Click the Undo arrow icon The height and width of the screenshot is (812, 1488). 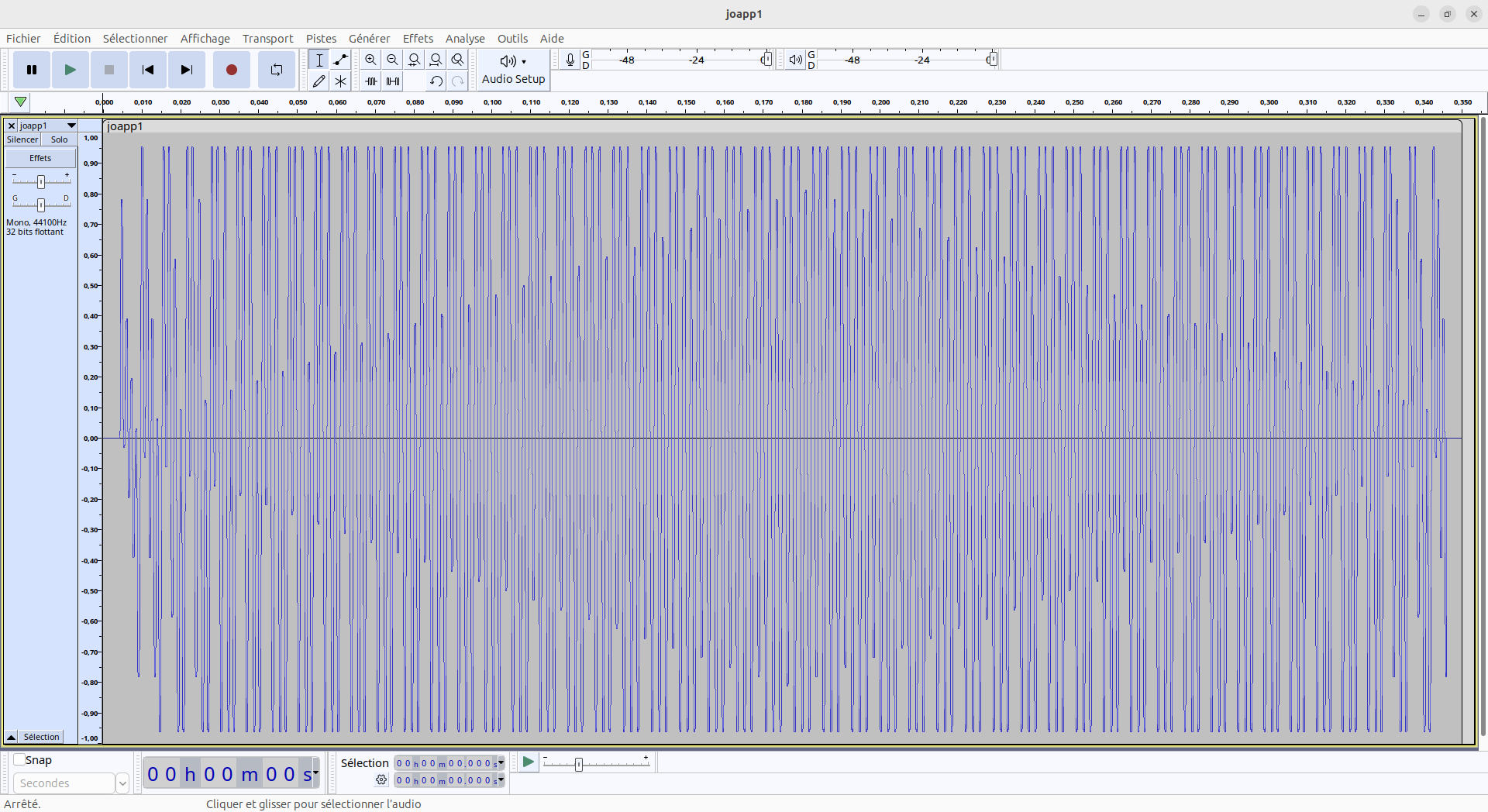(436, 81)
